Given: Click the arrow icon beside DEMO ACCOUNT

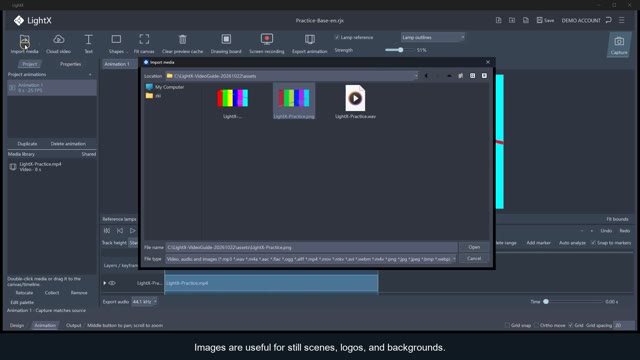Looking at the screenshot, I should coord(609,20).
